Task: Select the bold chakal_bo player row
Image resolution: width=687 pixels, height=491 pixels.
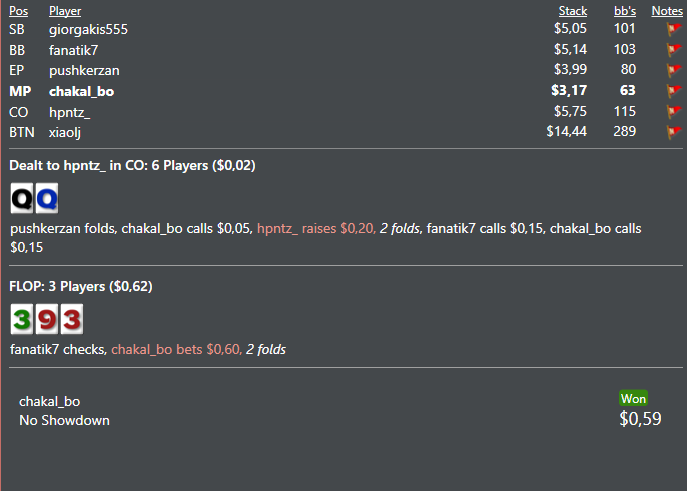Action: coord(81,91)
